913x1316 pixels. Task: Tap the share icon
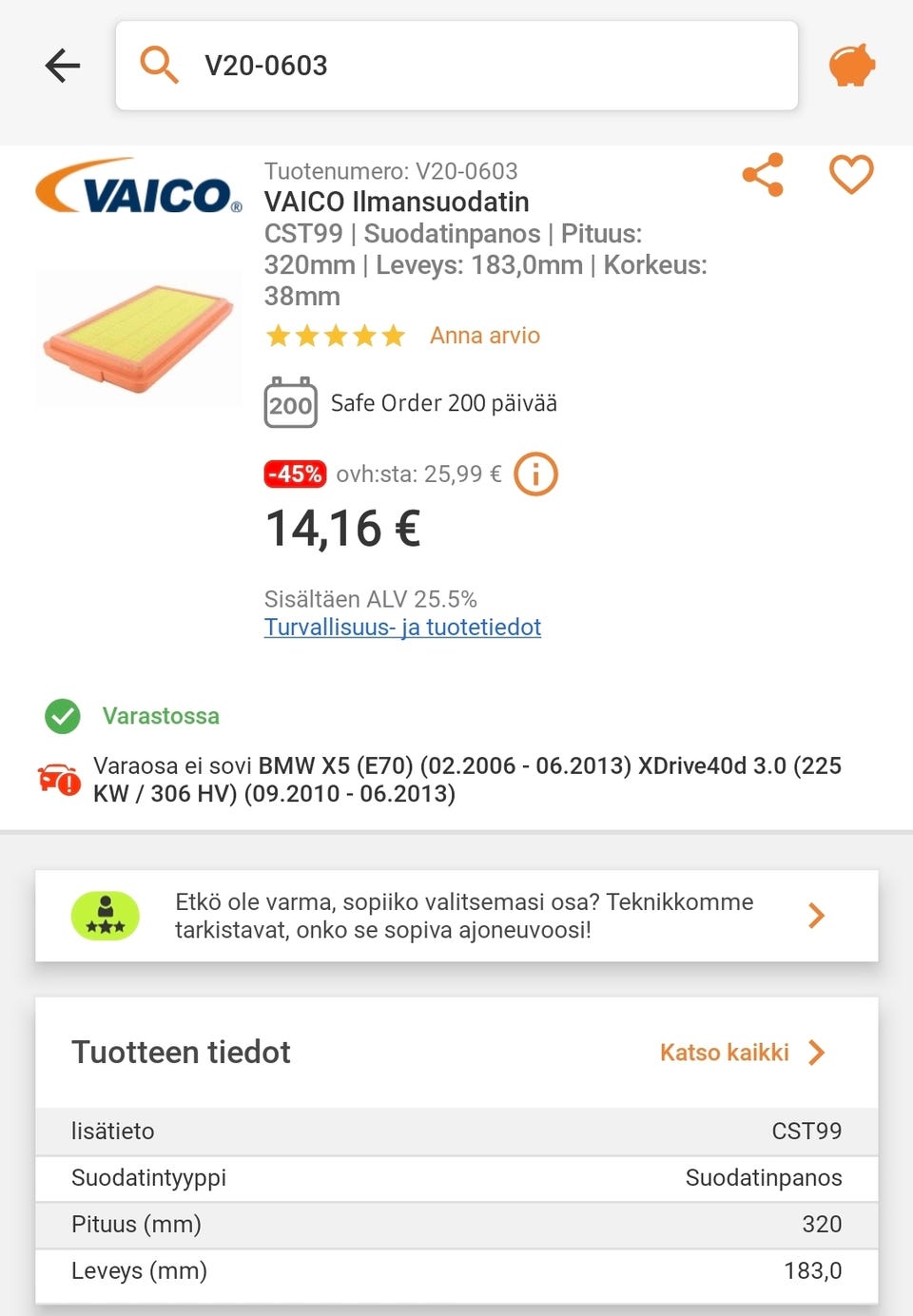(x=763, y=175)
